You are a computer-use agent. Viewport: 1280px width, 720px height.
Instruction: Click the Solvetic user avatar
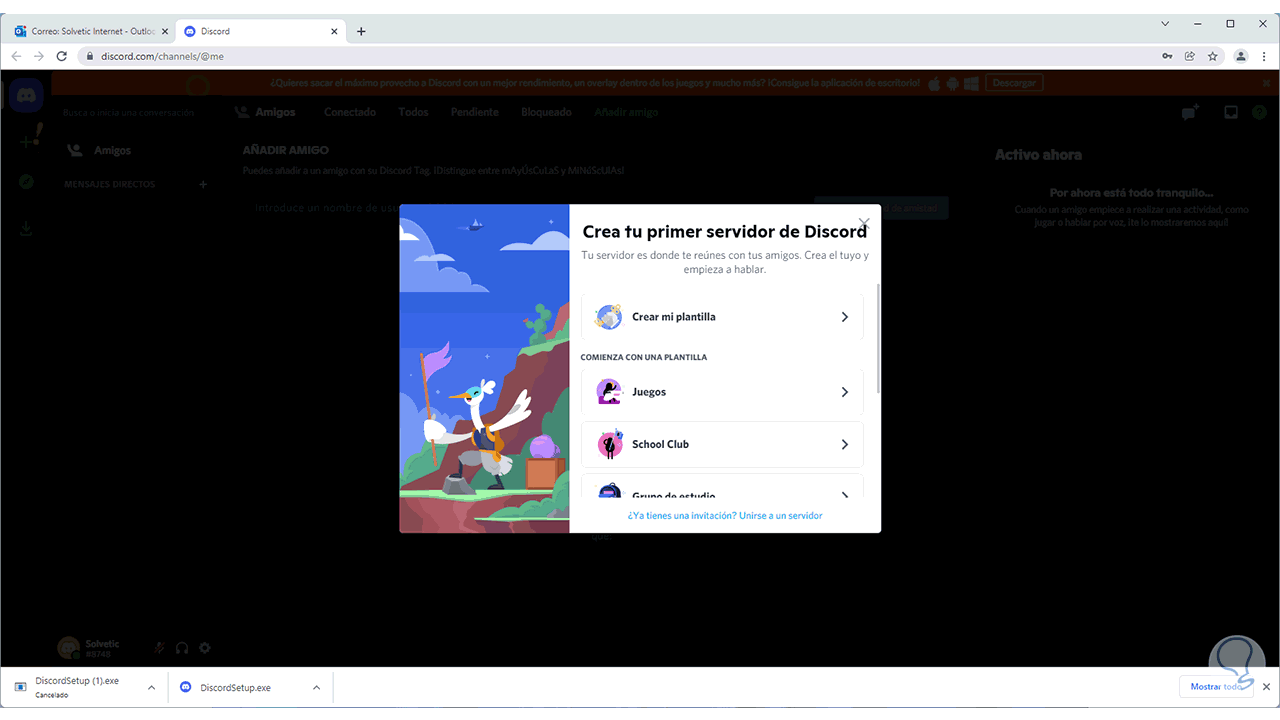(x=68, y=648)
